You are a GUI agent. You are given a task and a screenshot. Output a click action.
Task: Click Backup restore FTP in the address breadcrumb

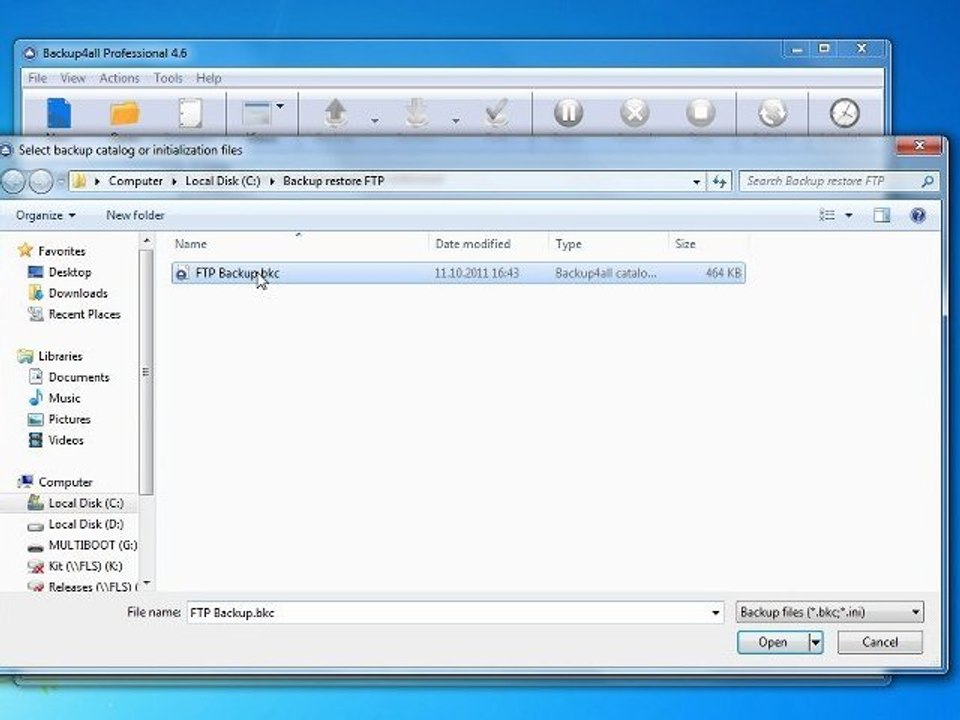click(x=334, y=181)
